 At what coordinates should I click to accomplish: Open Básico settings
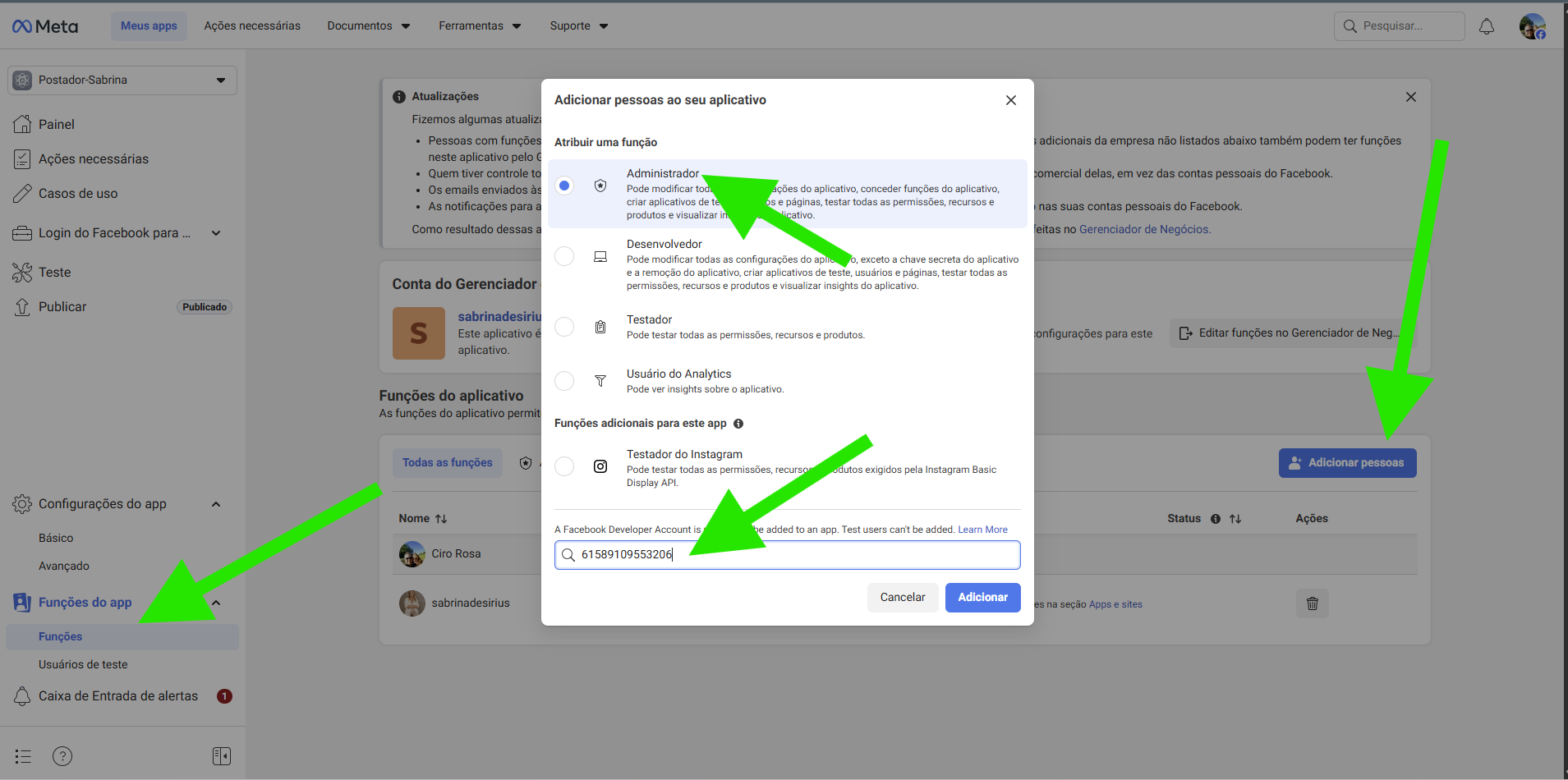coord(56,538)
